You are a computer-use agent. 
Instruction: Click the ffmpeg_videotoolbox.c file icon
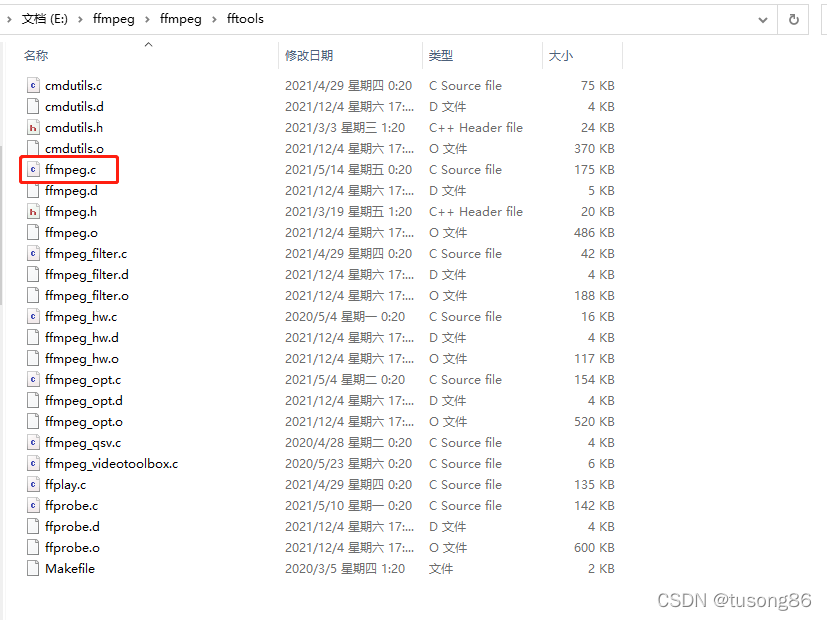pyautogui.click(x=33, y=463)
